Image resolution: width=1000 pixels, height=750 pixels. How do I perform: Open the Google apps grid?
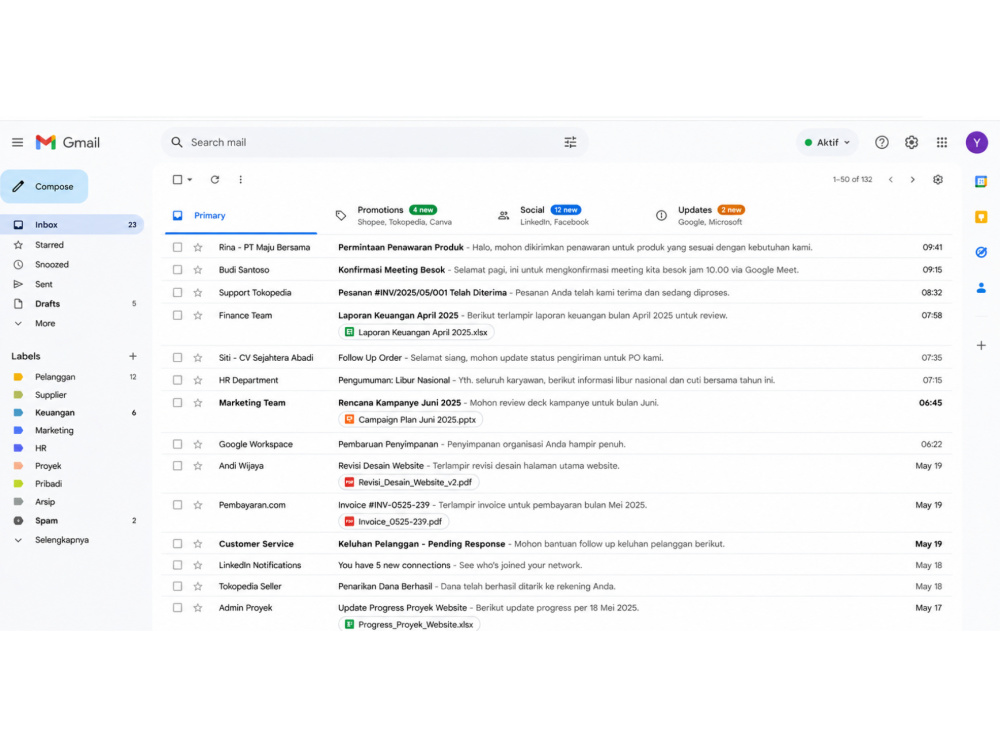pyautogui.click(x=941, y=142)
